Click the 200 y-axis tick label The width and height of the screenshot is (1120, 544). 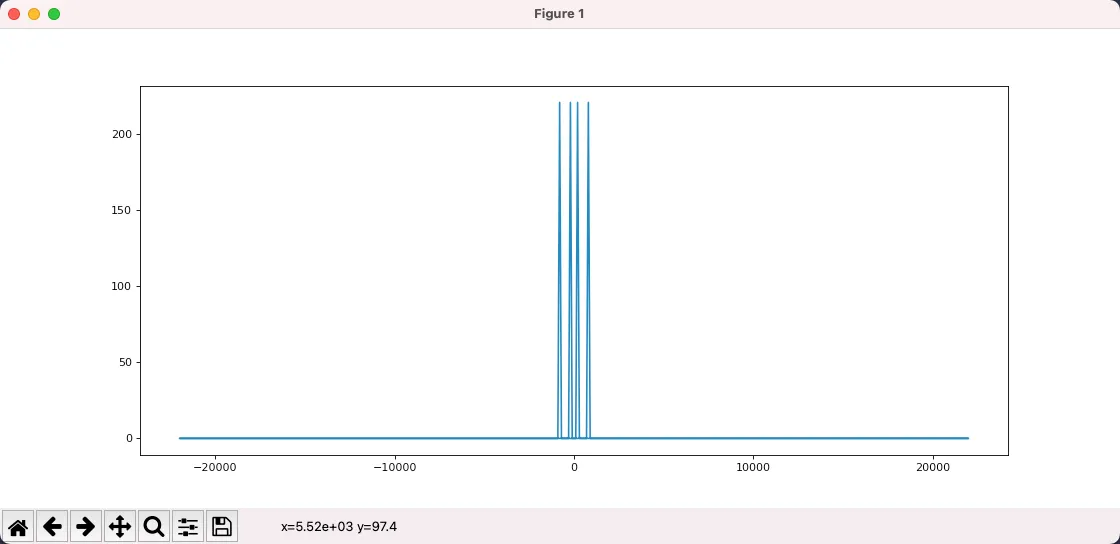point(123,134)
